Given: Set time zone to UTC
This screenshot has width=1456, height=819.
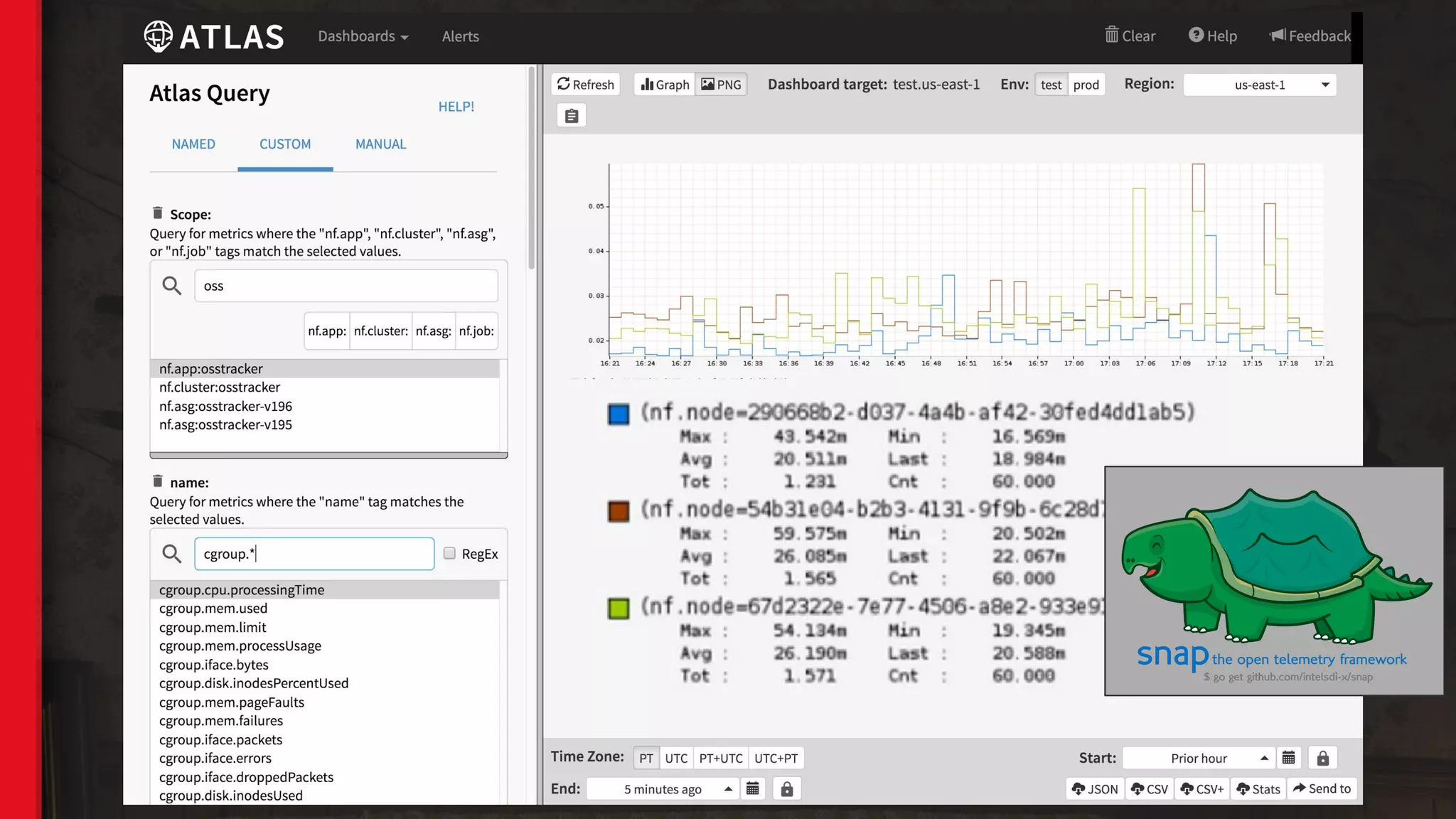Looking at the screenshot, I should click(675, 758).
